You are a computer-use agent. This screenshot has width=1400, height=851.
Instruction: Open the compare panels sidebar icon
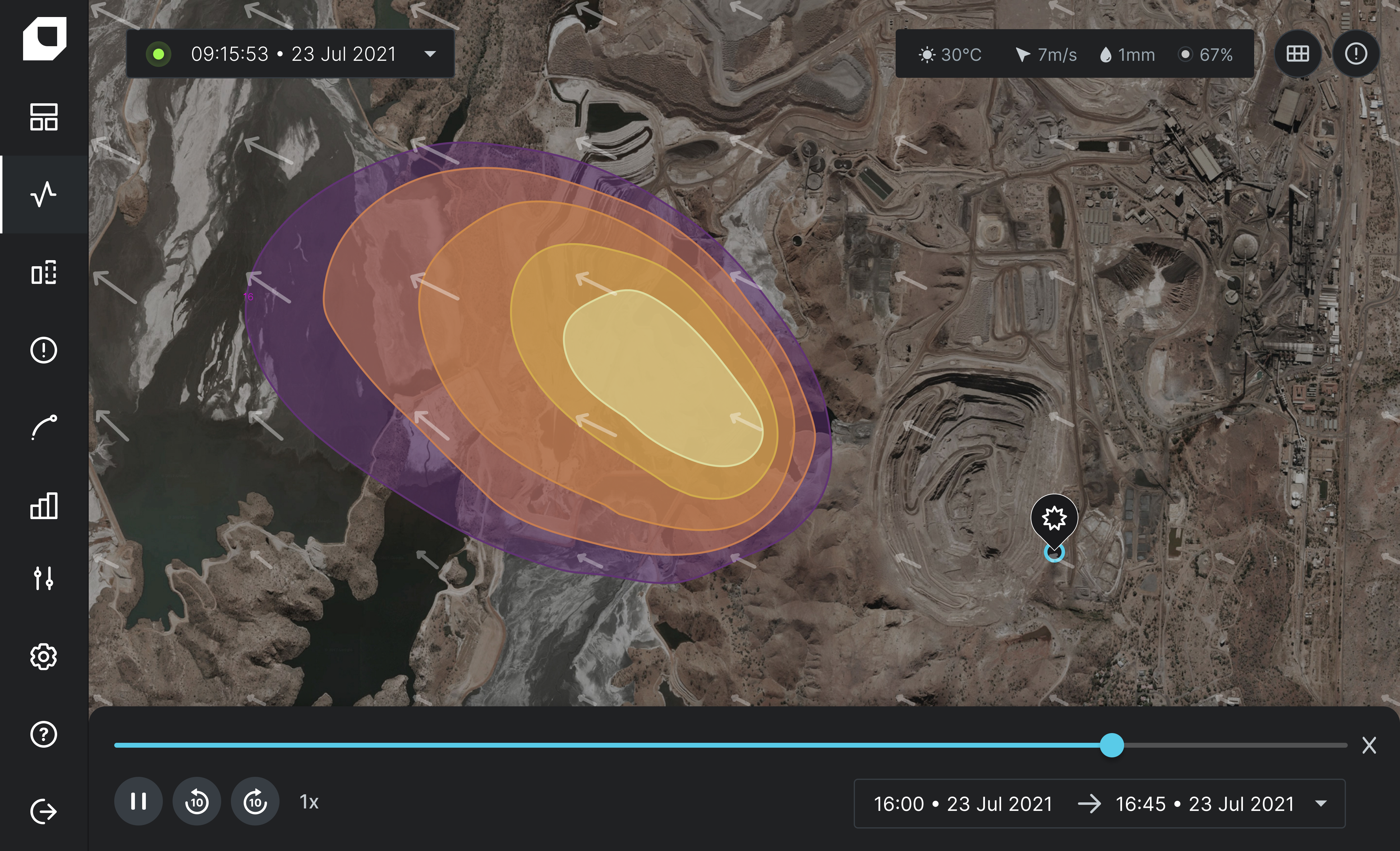(x=44, y=273)
